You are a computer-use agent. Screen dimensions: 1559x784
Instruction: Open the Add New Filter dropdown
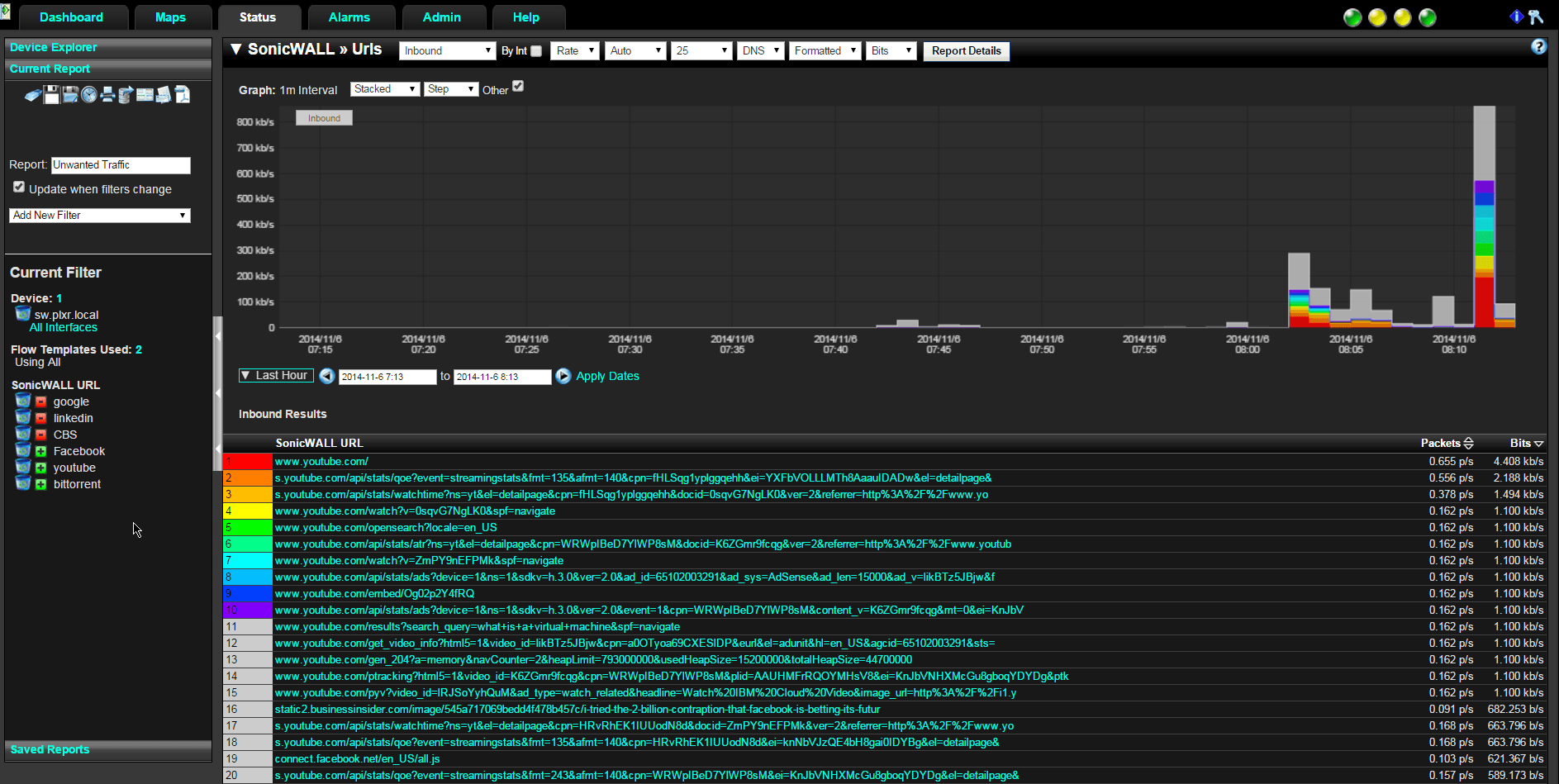(100, 215)
